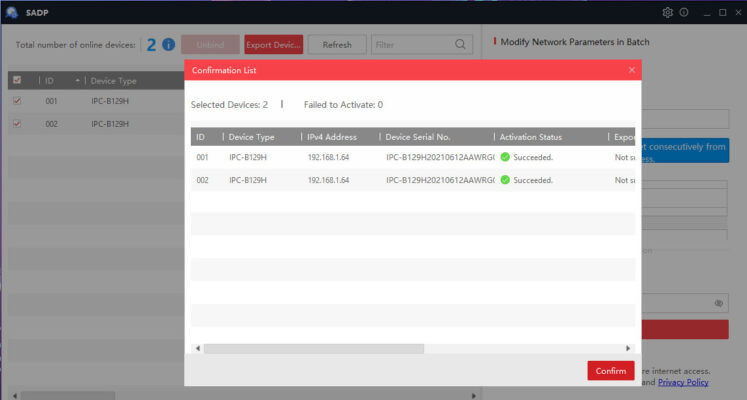
Task: Click 'Failed to Activate: 0' label
Action: pos(343,105)
